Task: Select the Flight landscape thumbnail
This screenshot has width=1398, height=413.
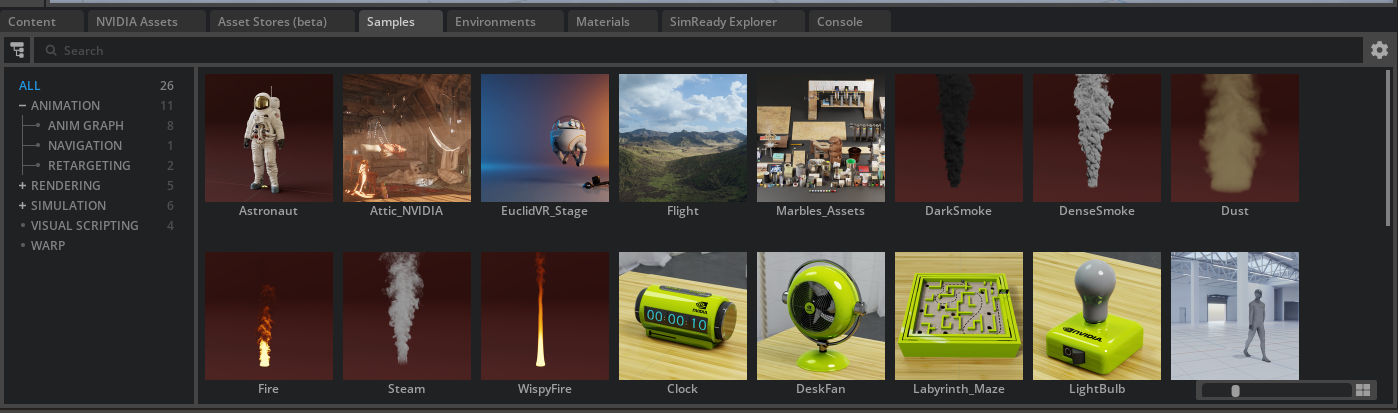Action: coord(683,138)
